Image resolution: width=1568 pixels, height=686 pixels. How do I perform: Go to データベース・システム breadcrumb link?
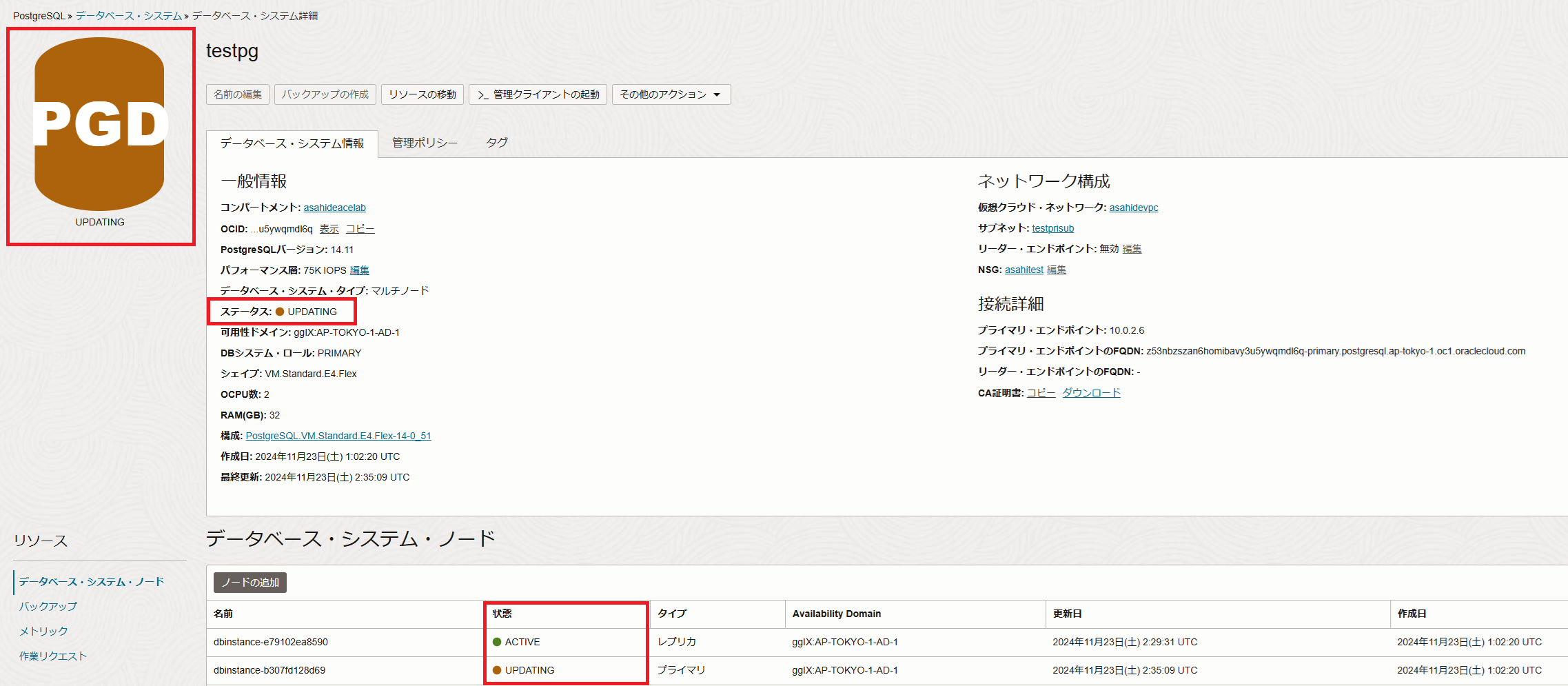[x=129, y=16]
